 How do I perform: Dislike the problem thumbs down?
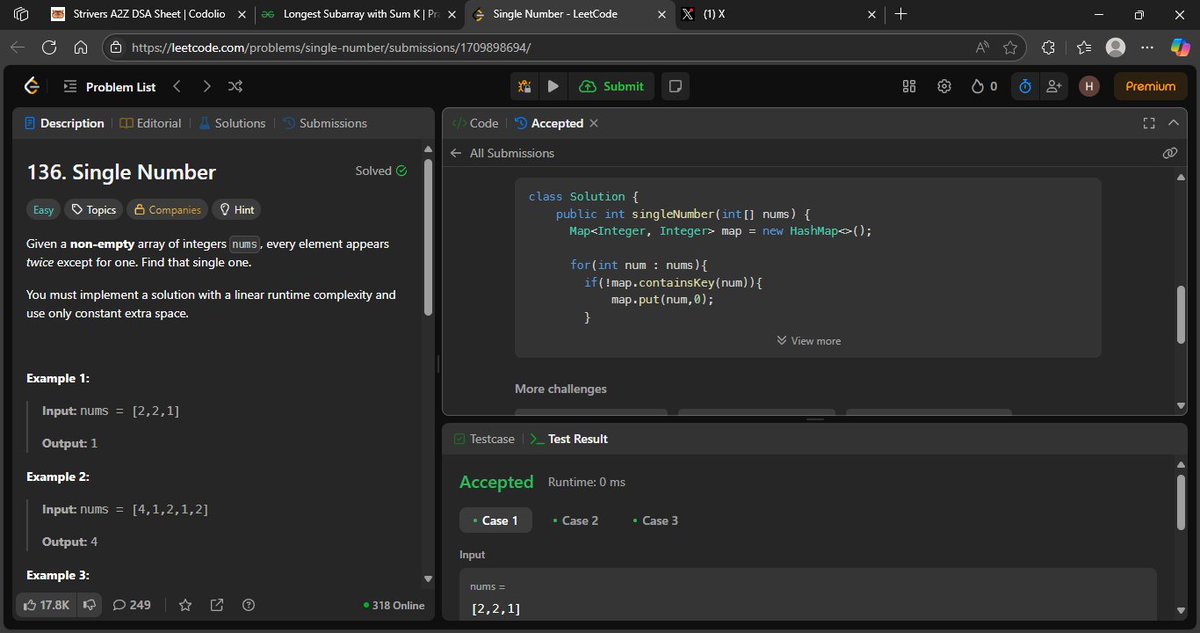coord(89,605)
